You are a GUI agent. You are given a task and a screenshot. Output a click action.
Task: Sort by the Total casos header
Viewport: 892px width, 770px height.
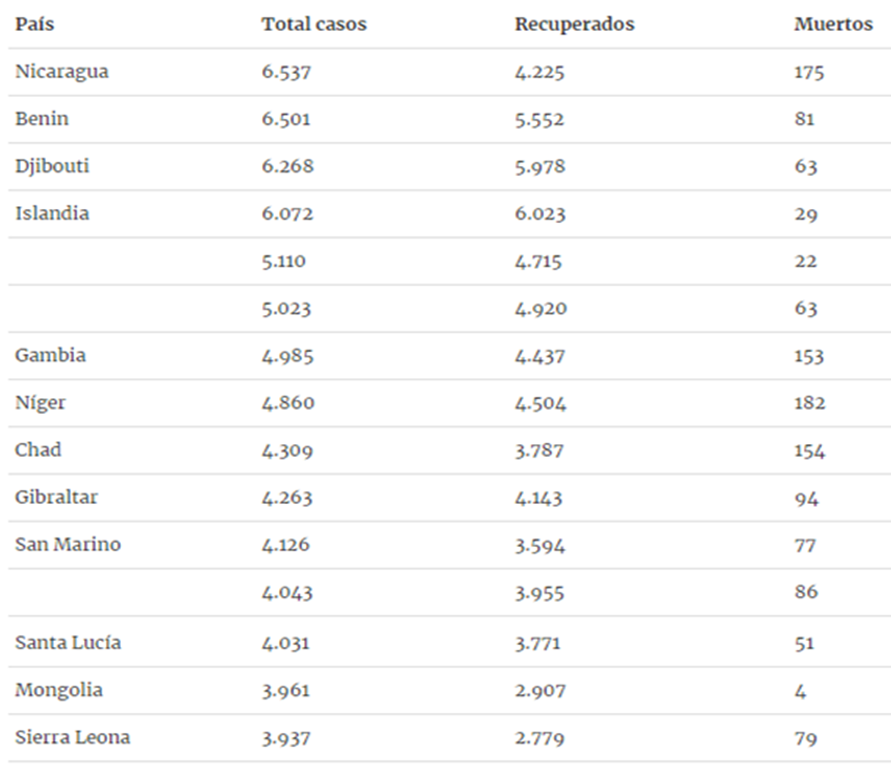click(314, 24)
